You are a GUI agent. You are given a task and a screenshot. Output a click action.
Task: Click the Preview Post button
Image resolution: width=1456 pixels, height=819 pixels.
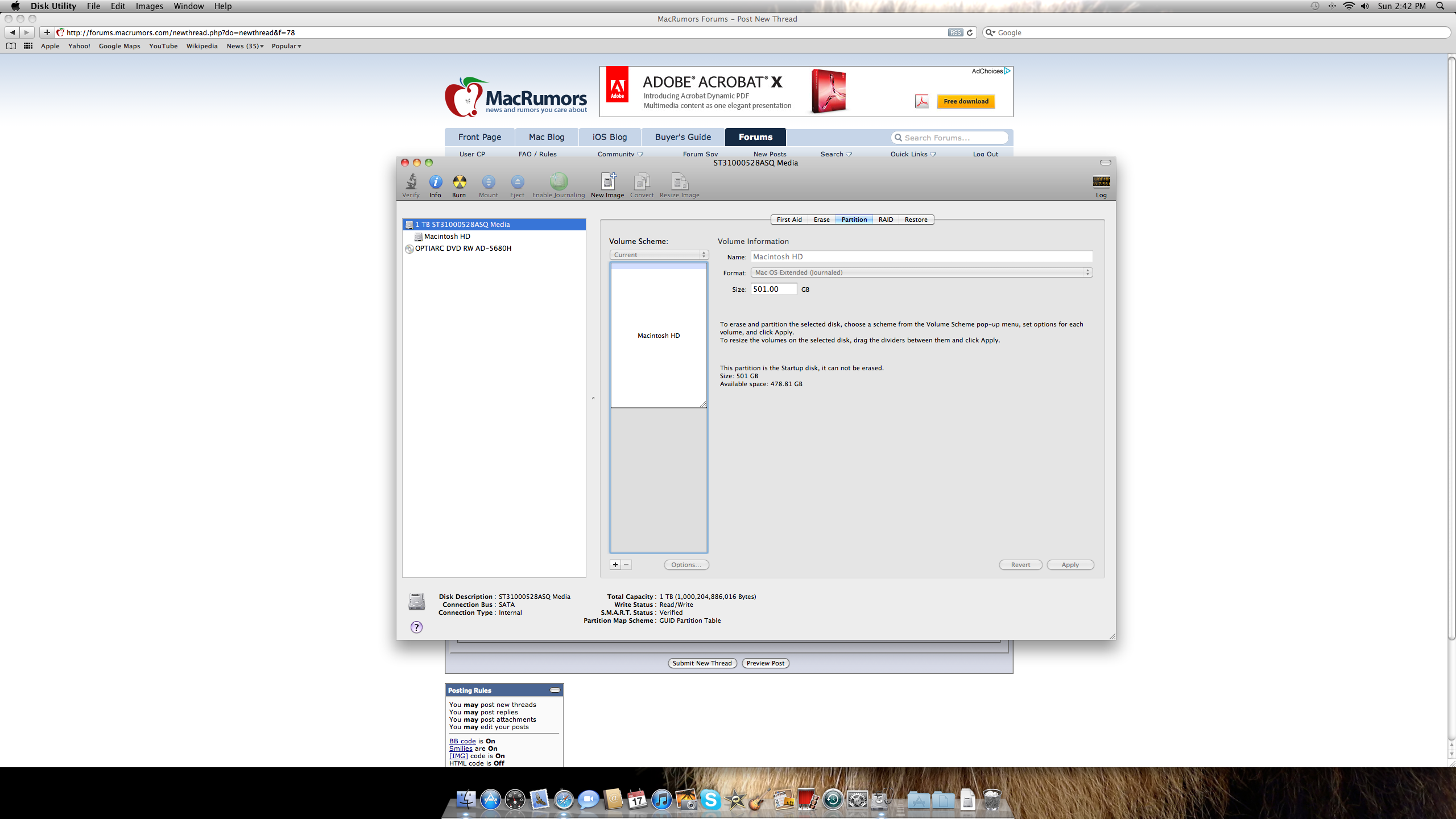click(765, 663)
